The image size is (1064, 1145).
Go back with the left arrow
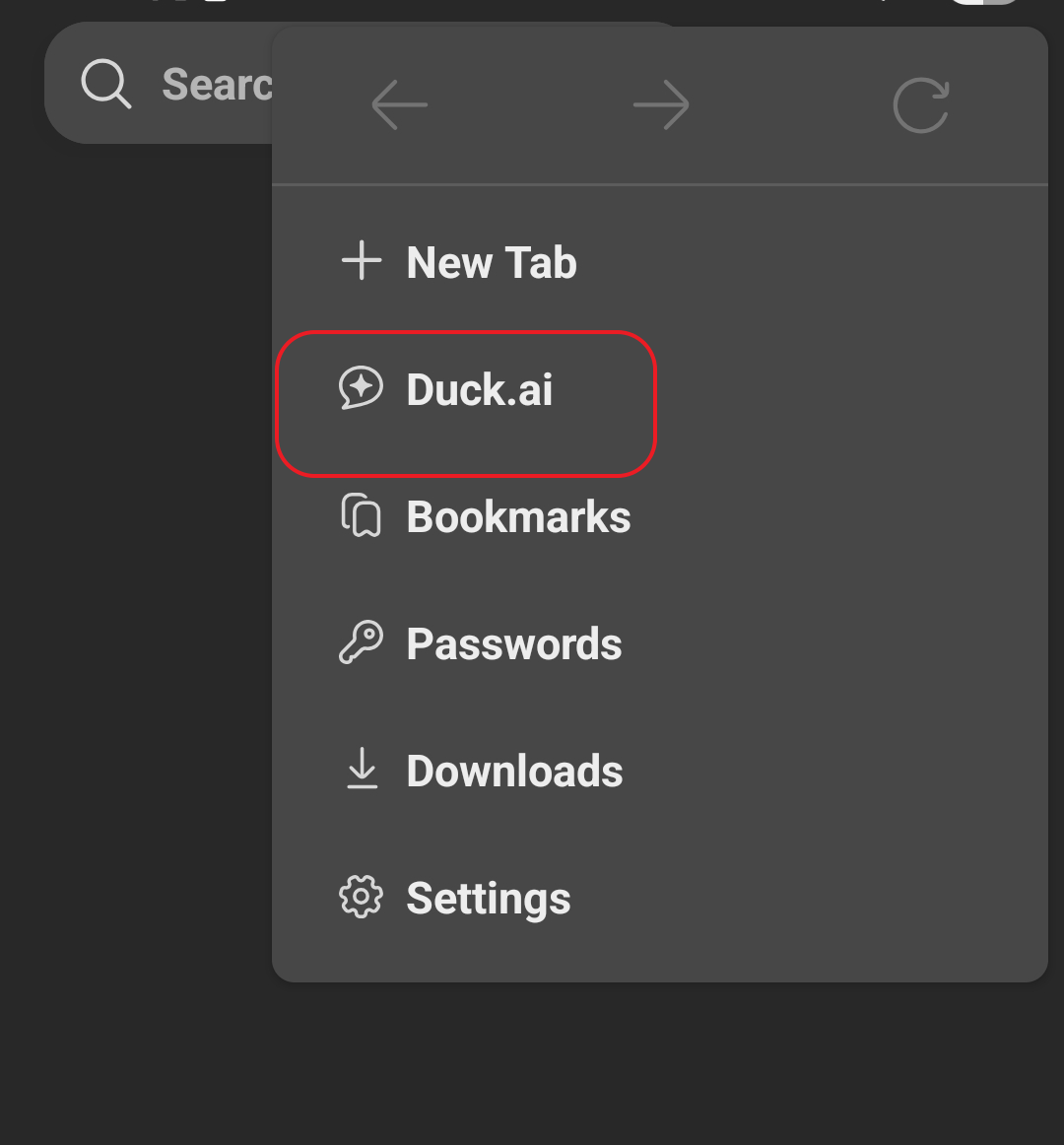pos(400,104)
